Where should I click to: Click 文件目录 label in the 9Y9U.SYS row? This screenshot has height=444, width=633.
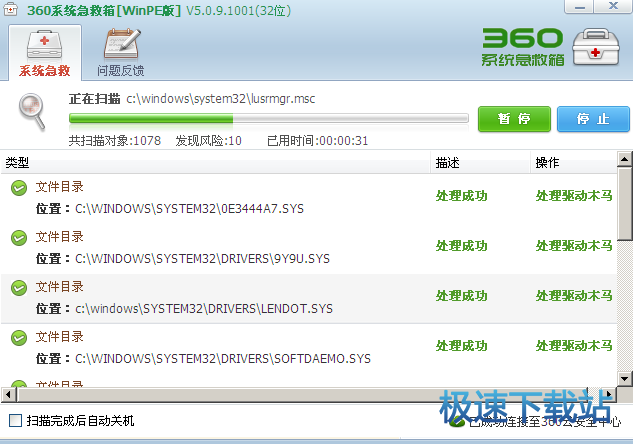59,237
